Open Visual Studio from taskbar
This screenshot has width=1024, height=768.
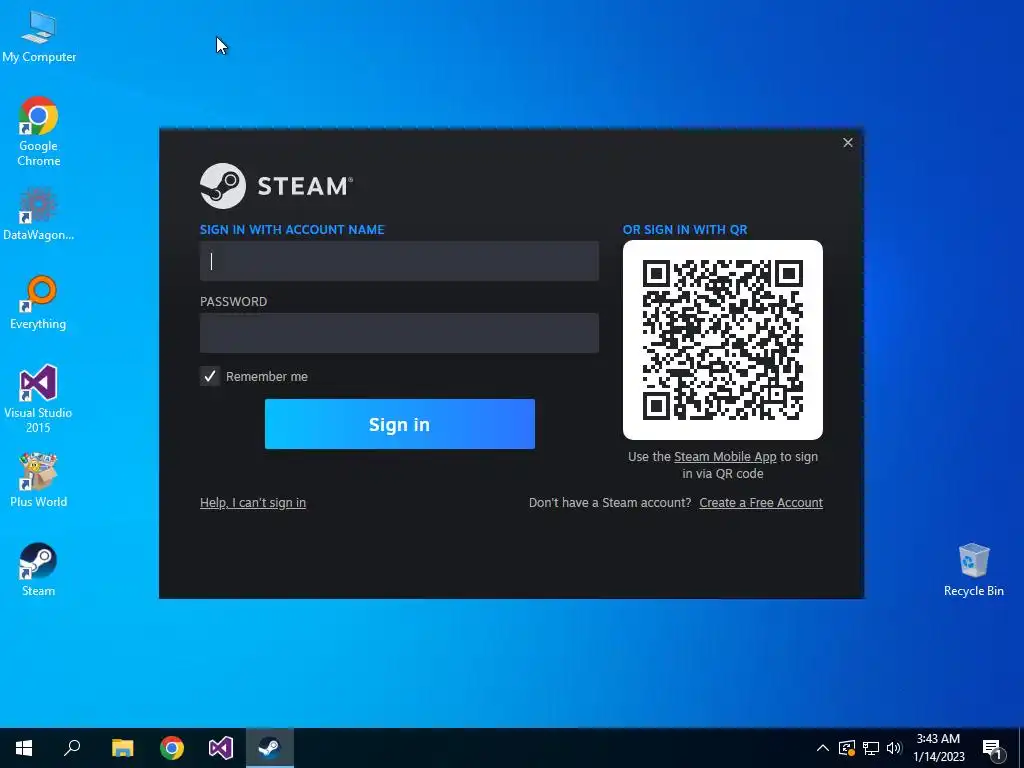[x=221, y=748]
